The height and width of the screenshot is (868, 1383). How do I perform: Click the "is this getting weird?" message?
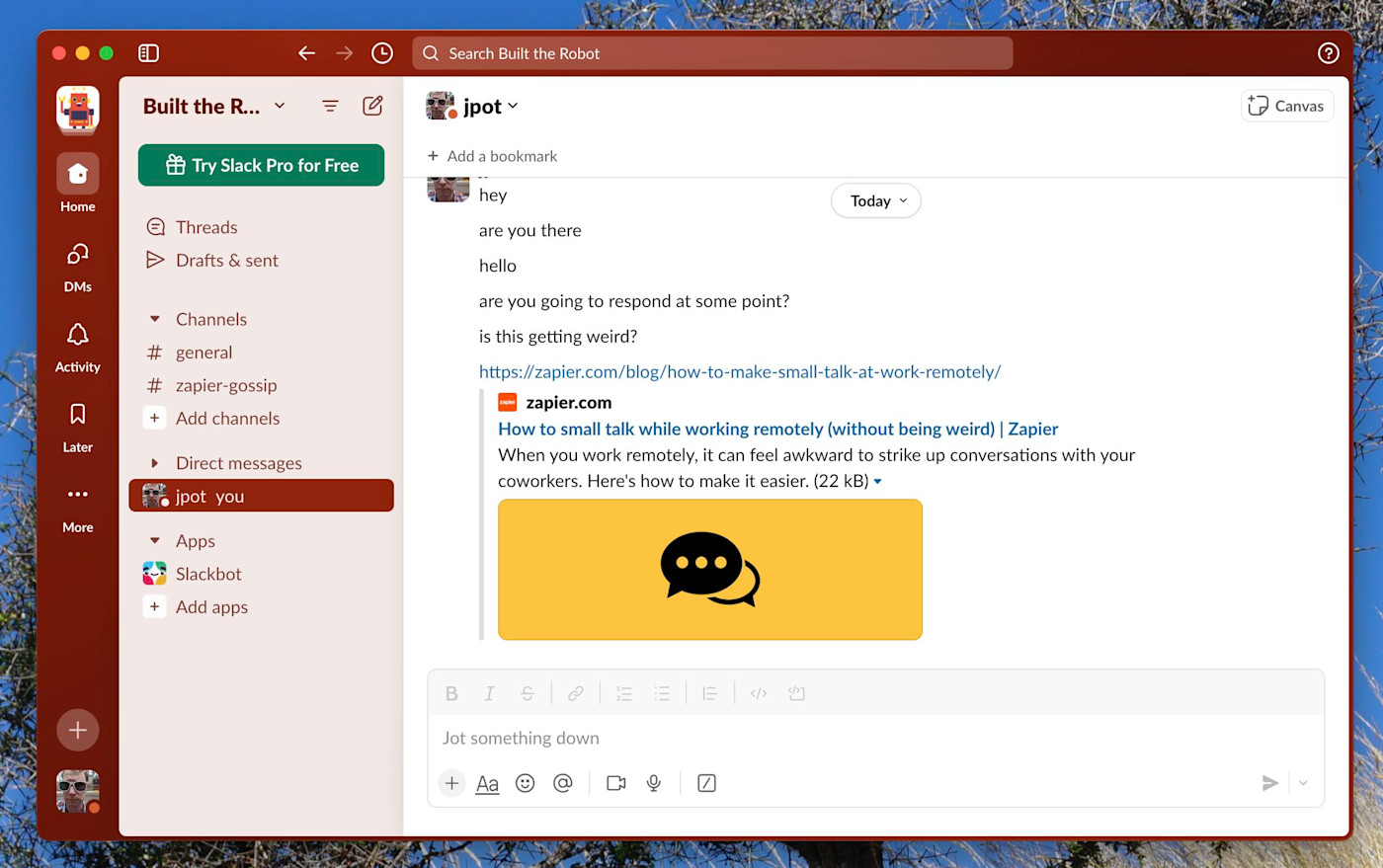pos(558,337)
